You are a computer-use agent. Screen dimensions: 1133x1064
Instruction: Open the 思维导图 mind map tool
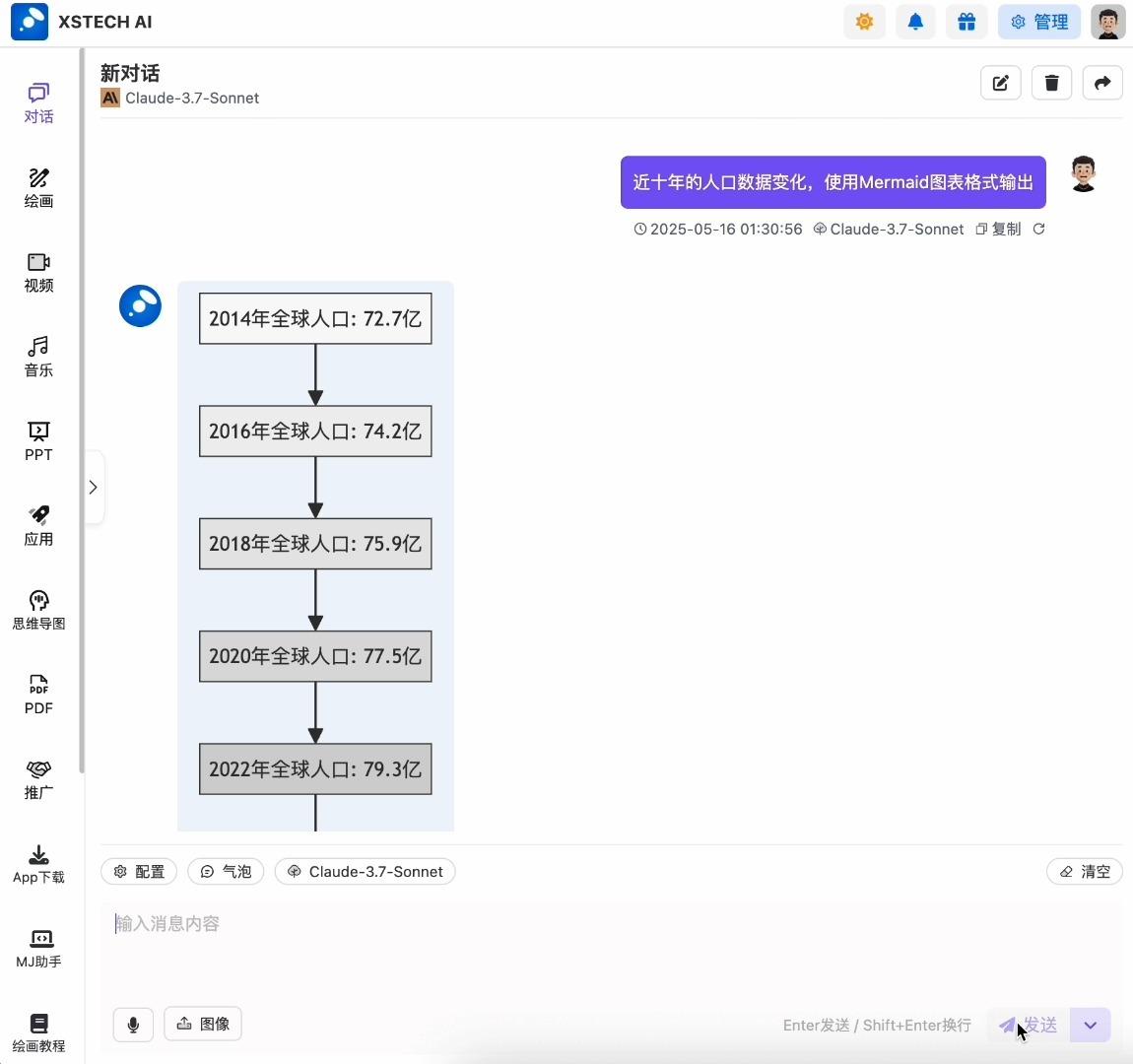pos(38,609)
